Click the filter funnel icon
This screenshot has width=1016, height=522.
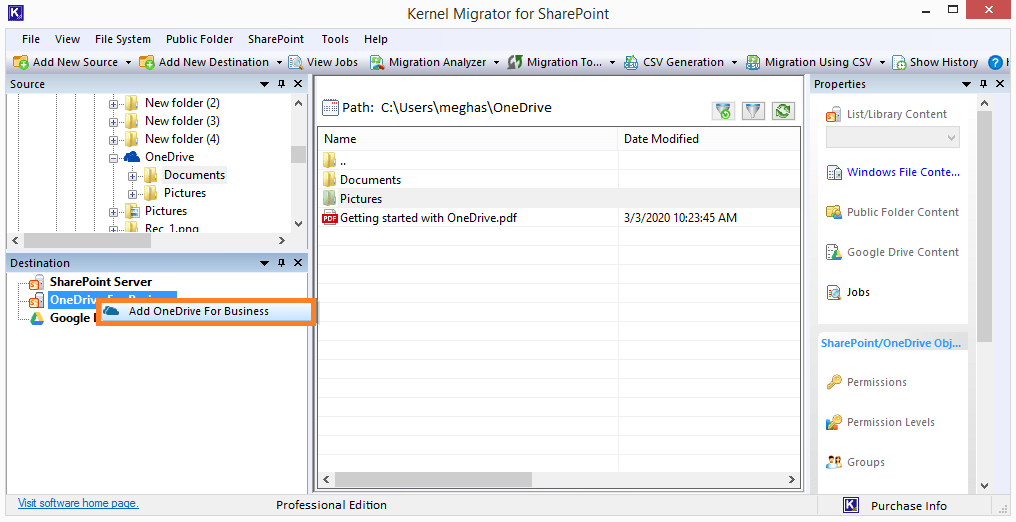753,111
